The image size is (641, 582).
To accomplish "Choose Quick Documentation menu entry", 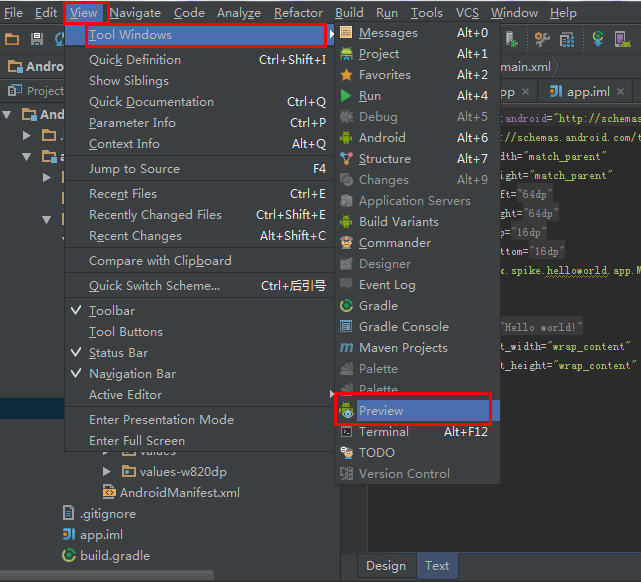I will pos(199,102).
